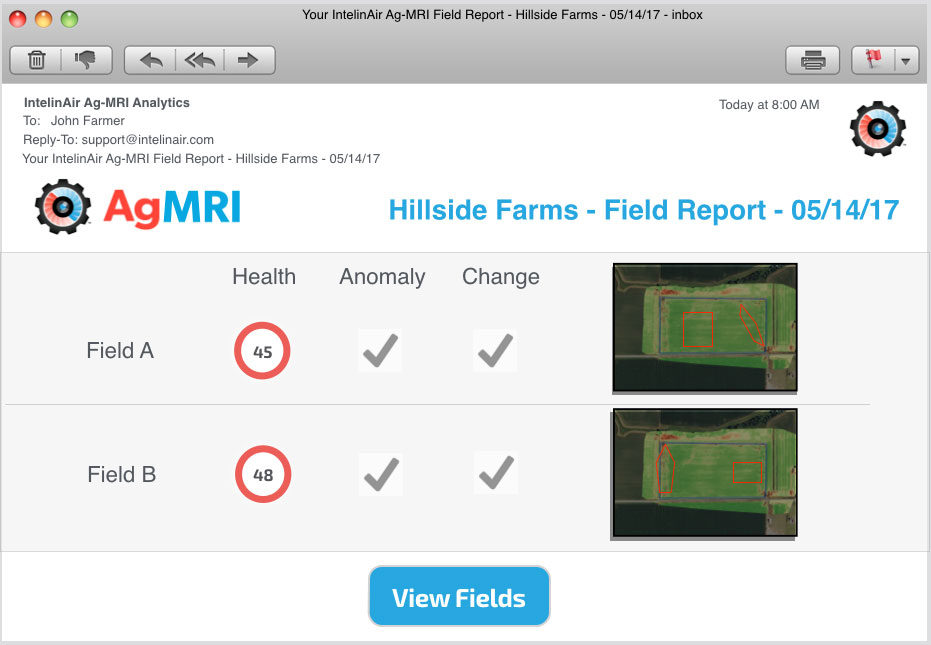The image size is (931, 645).
Task: Forward the email with the right arrow
Action: (249, 60)
